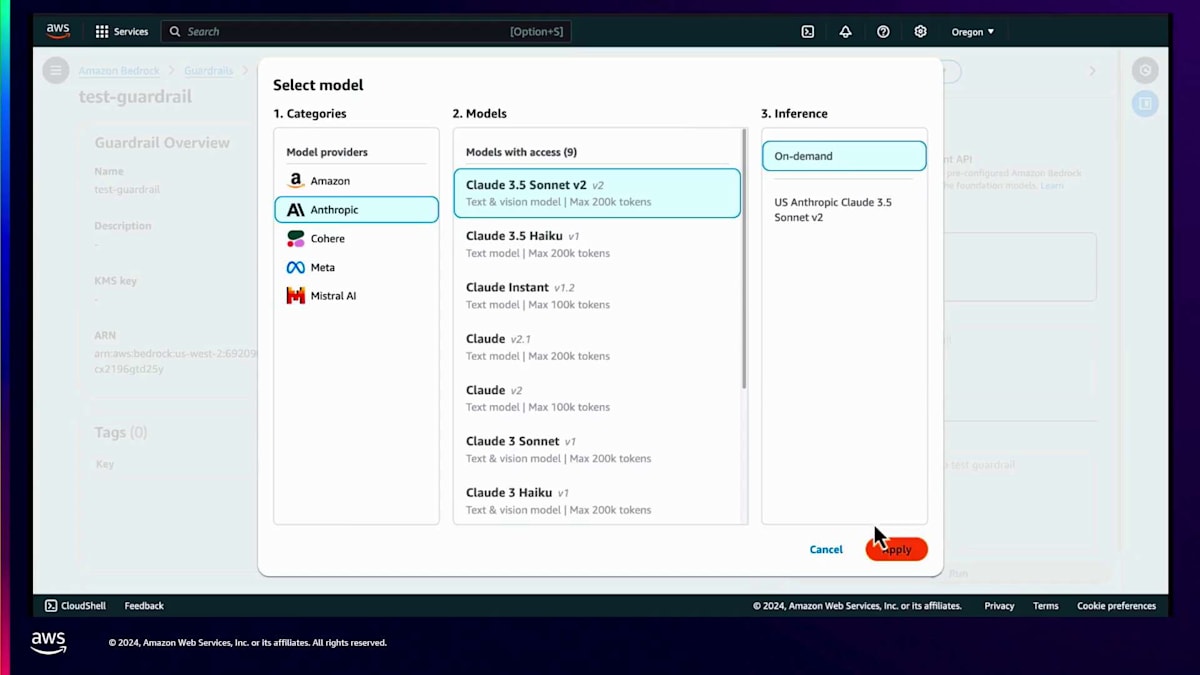
Task: Select the Claude v2.1 model
Action: point(597,347)
